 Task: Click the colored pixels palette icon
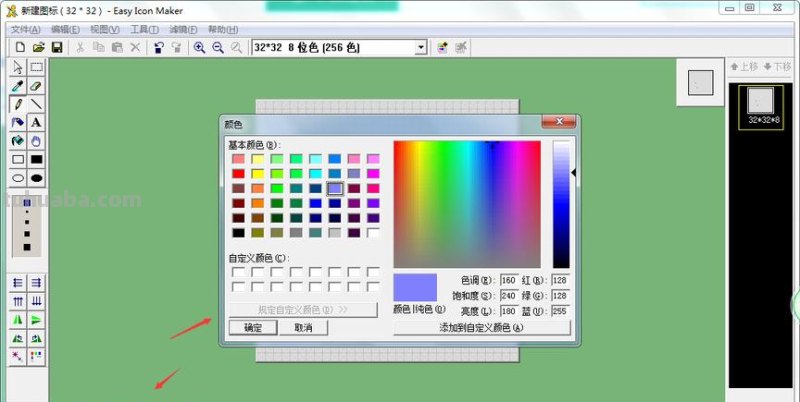point(36,357)
